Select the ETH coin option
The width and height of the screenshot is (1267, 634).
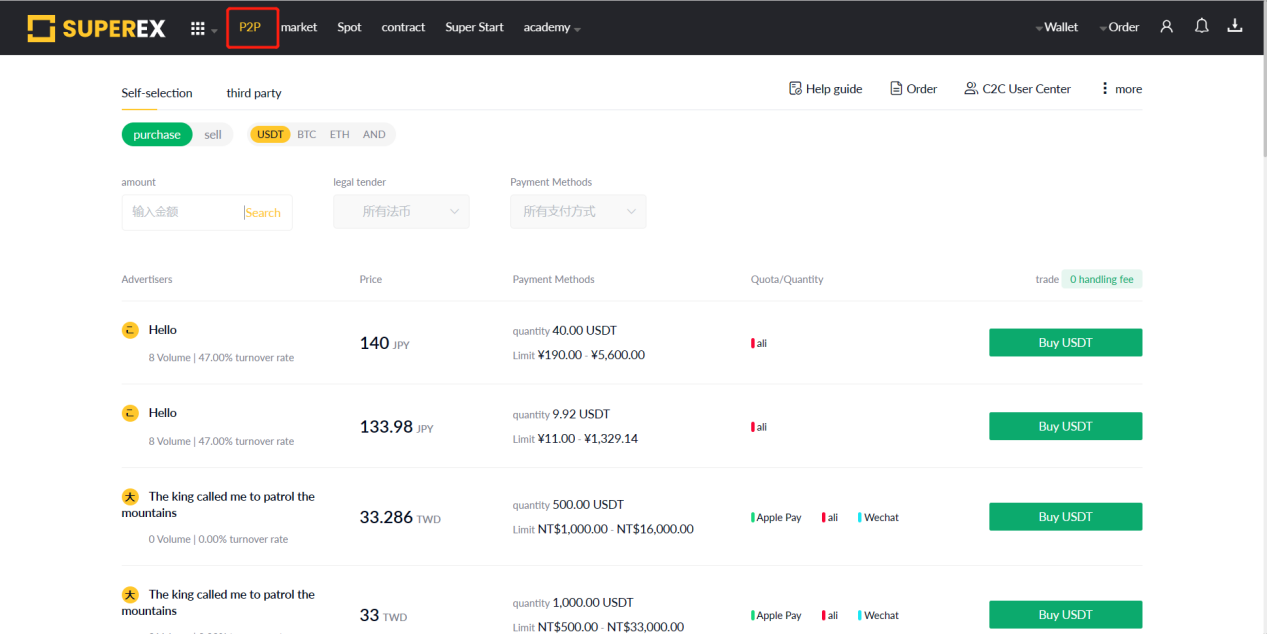tap(340, 135)
